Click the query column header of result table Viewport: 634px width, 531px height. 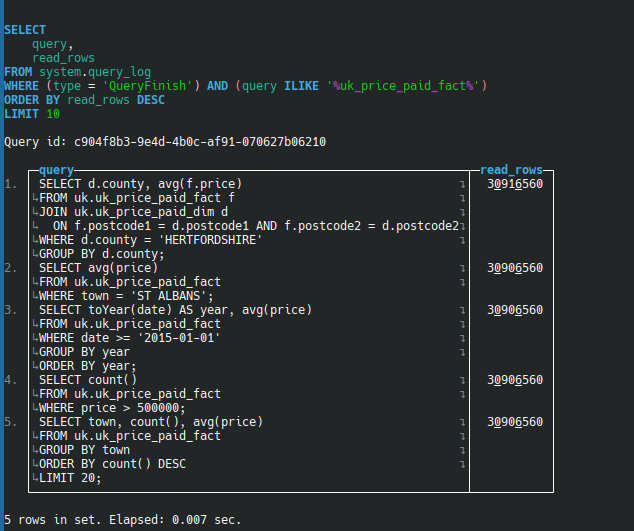tap(56, 170)
